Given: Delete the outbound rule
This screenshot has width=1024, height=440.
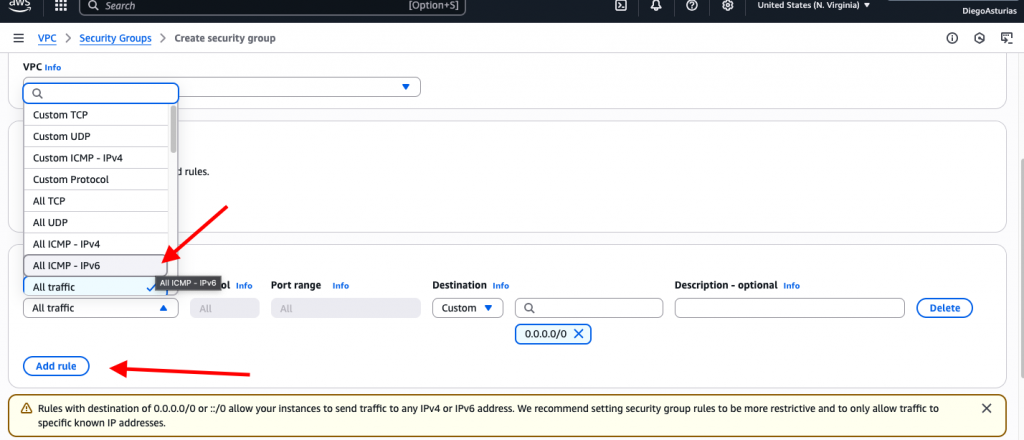Looking at the screenshot, I should click(x=944, y=308).
